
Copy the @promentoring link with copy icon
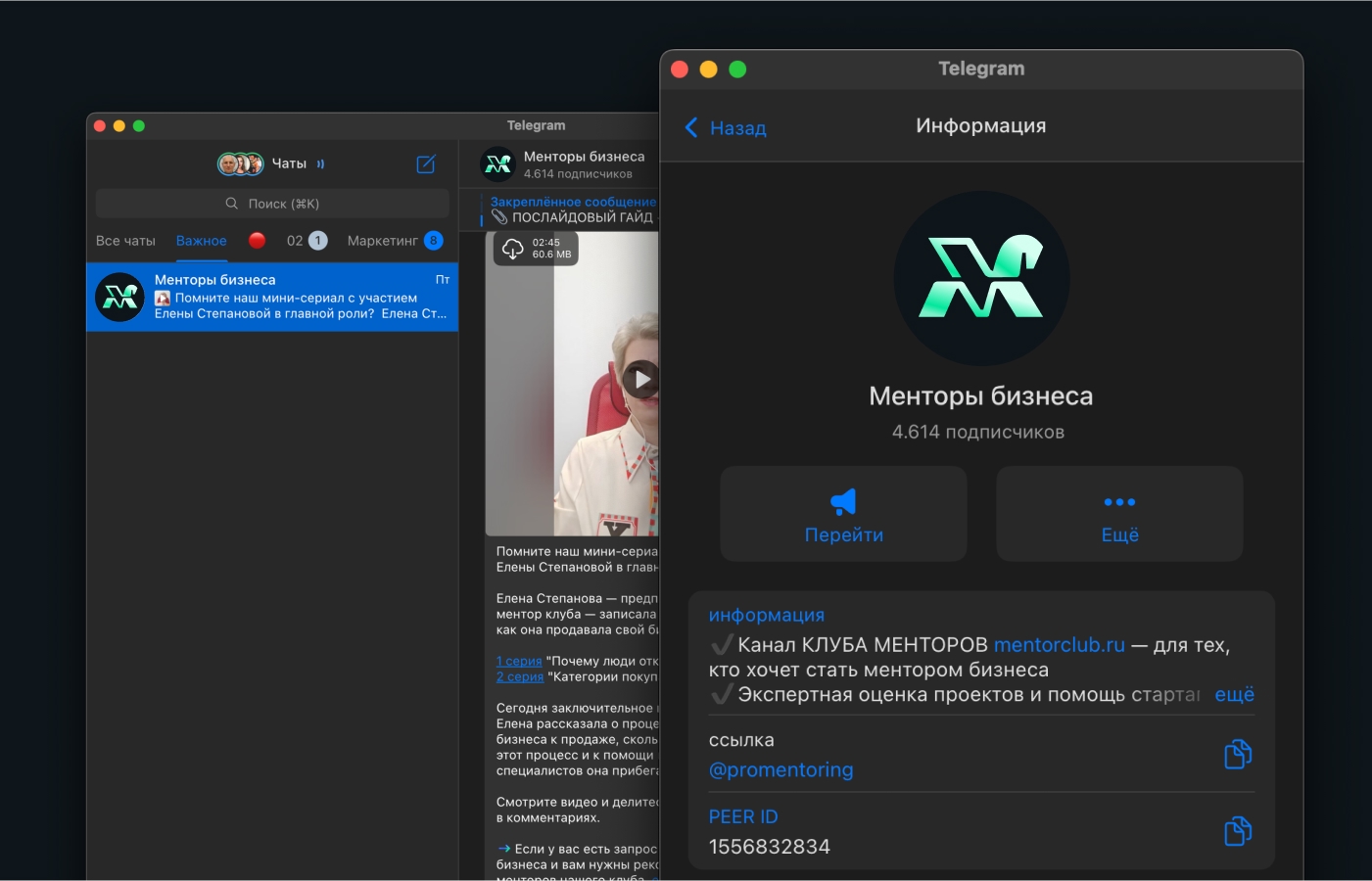pos(1238,755)
